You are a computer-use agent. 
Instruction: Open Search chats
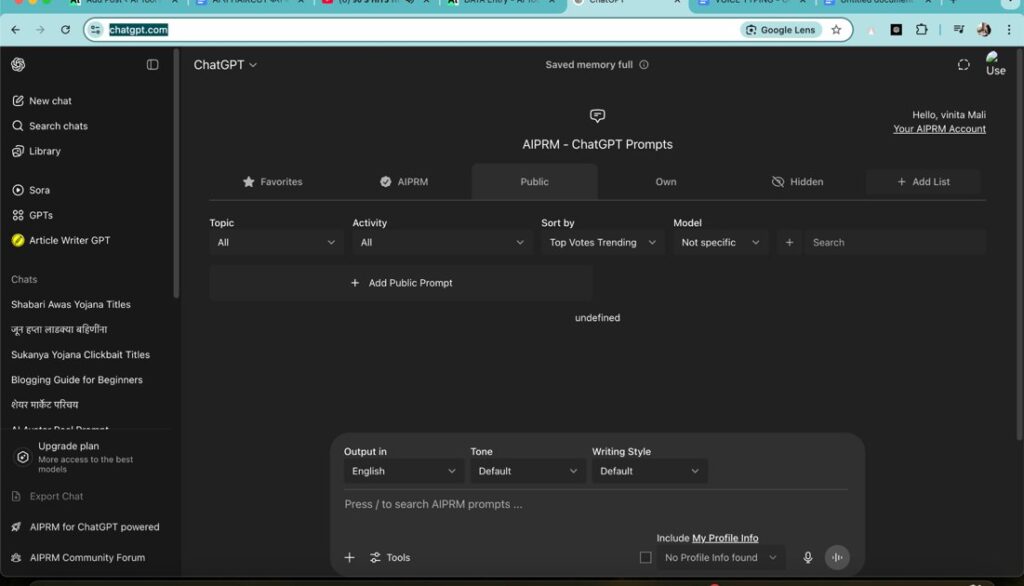pos(50,125)
